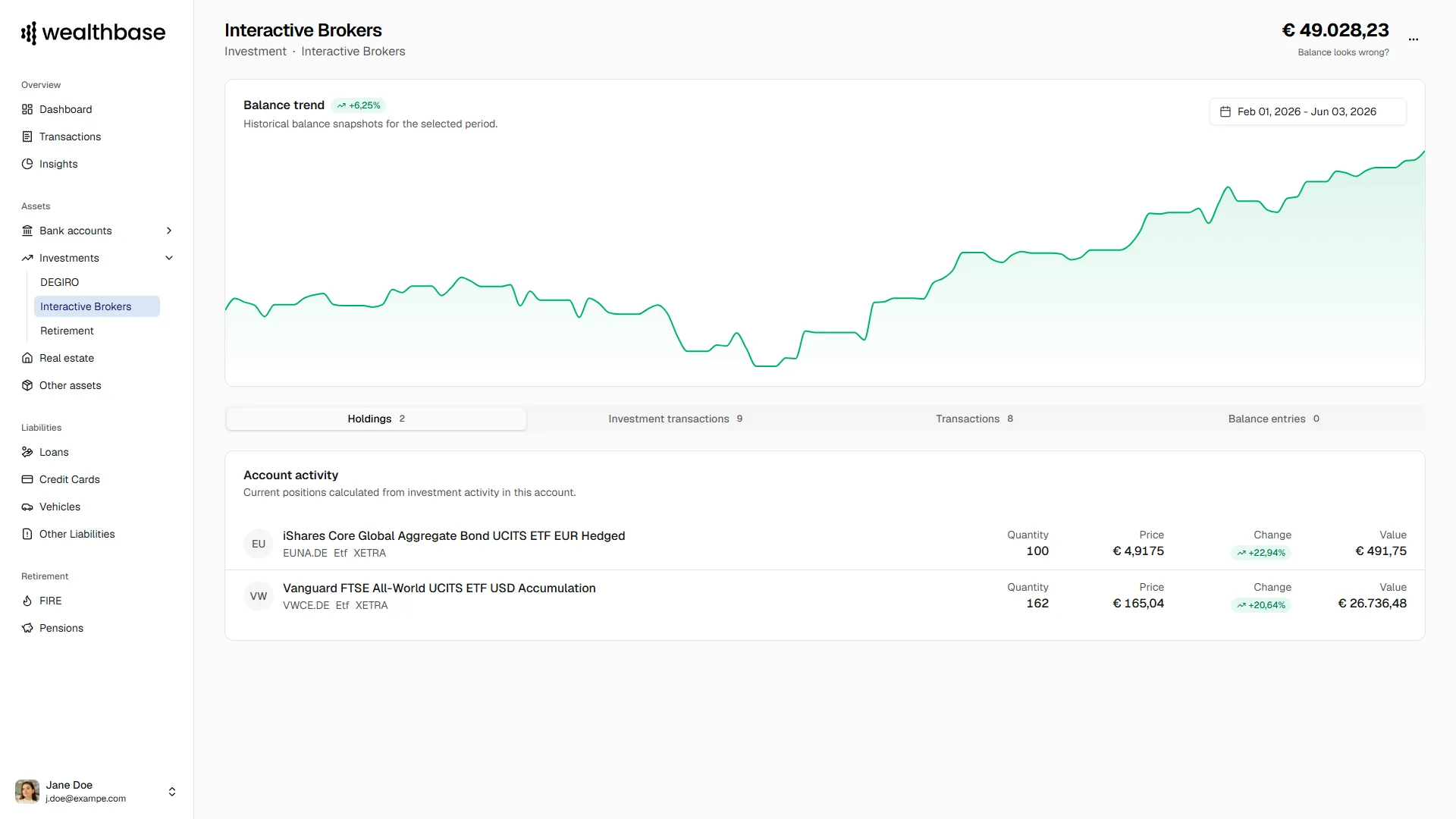Image resolution: width=1456 pixels, height=819 pixels.
Task: Click the Pensions piggy bank icon
Action: click(x=27, y=628)
